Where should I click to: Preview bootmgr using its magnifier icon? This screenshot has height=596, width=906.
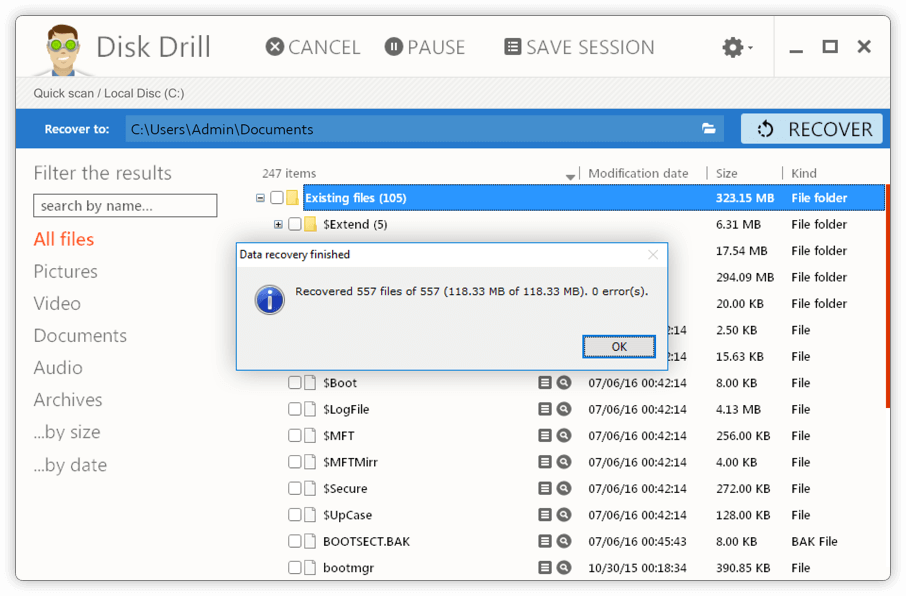563,567
